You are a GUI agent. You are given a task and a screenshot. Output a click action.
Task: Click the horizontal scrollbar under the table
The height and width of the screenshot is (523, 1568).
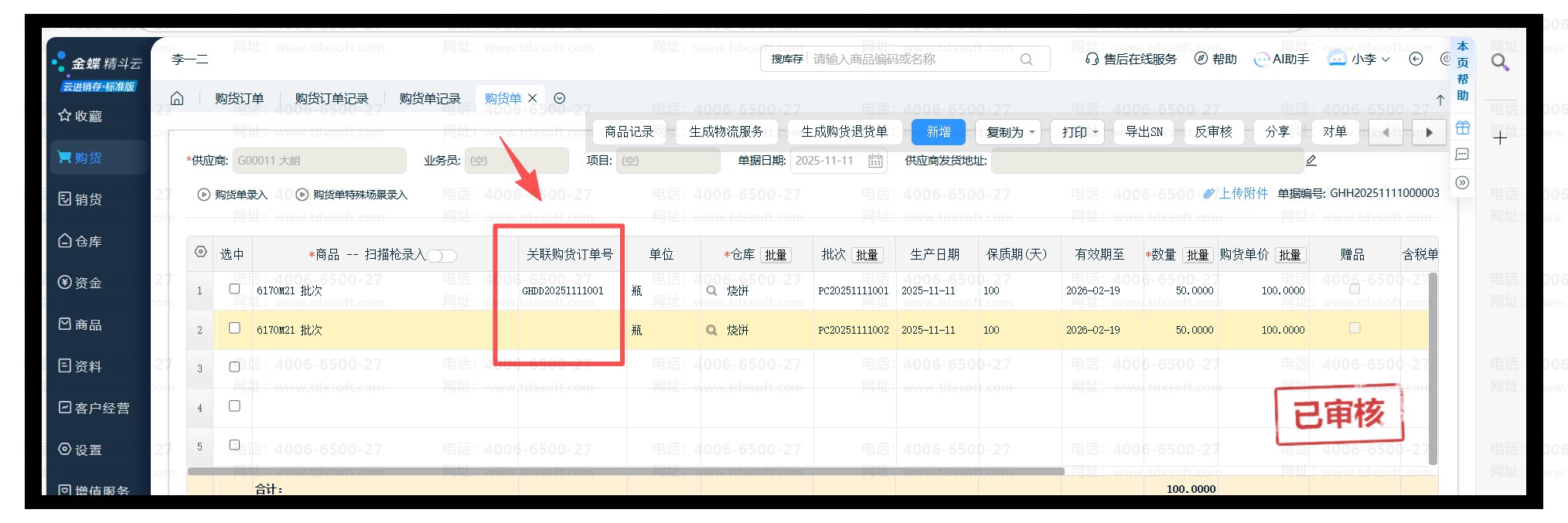[625, 471]
